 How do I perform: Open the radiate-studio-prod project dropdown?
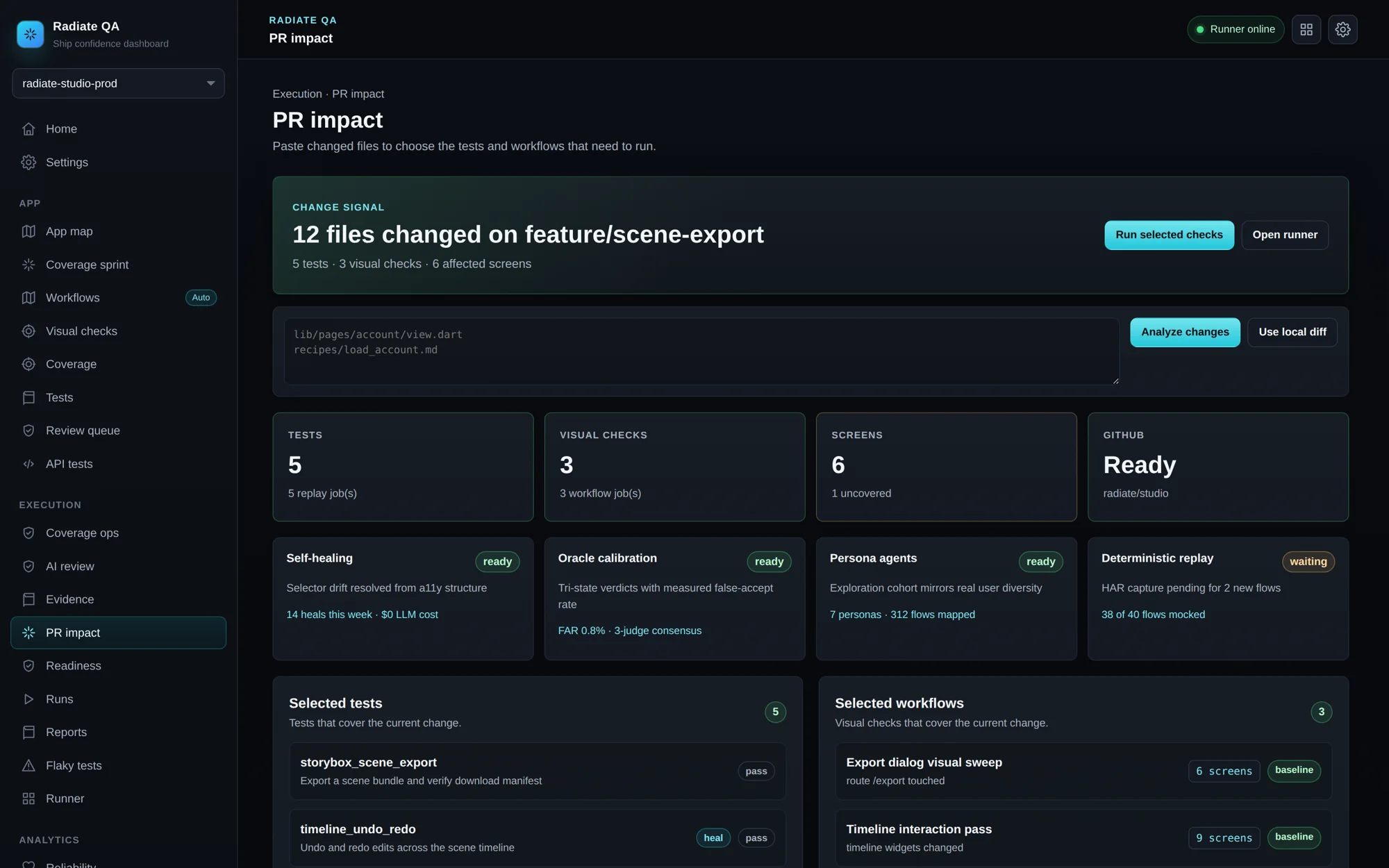click(x=118, y=83)
